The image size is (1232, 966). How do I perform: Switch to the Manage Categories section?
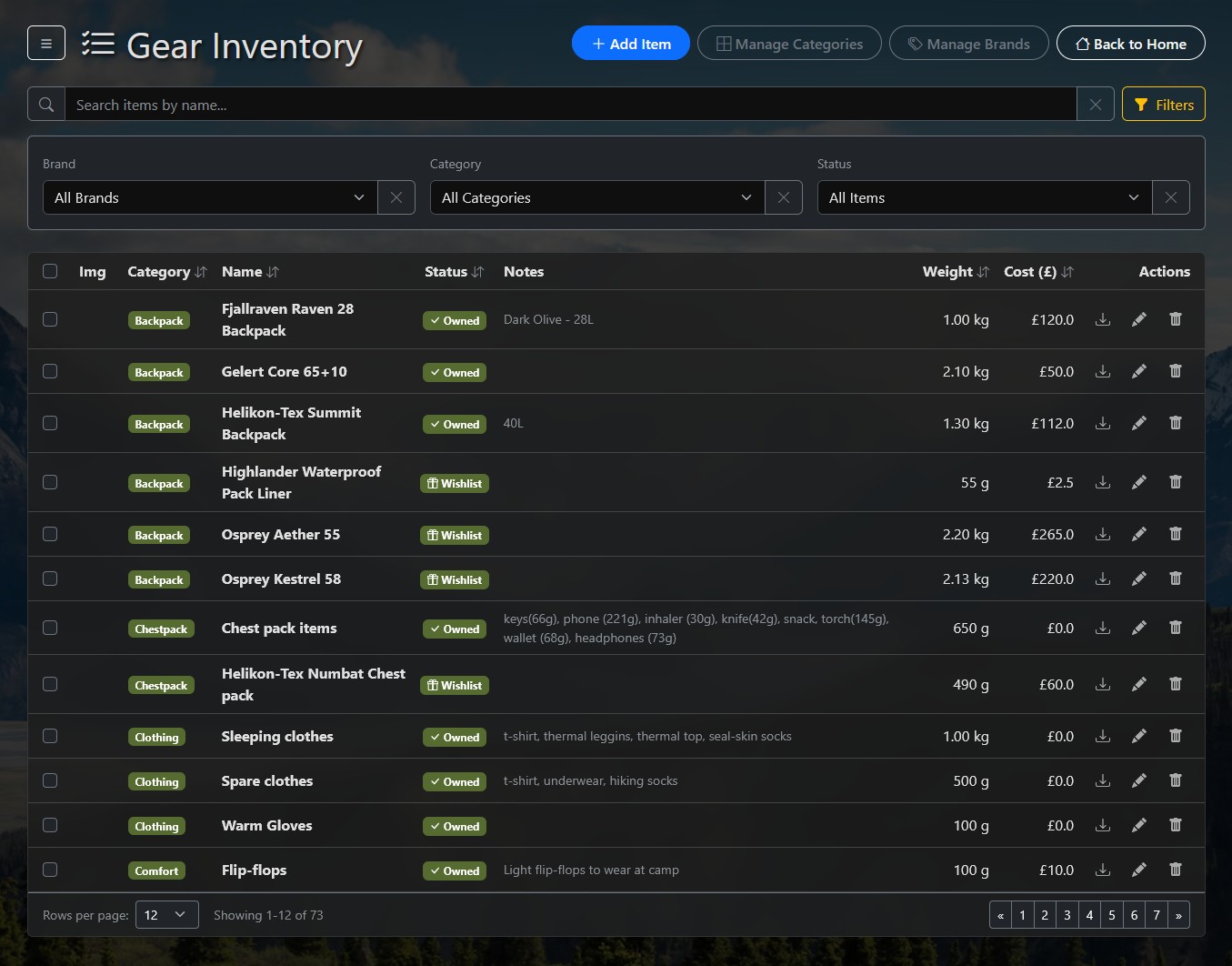click(x=788, y=43)
